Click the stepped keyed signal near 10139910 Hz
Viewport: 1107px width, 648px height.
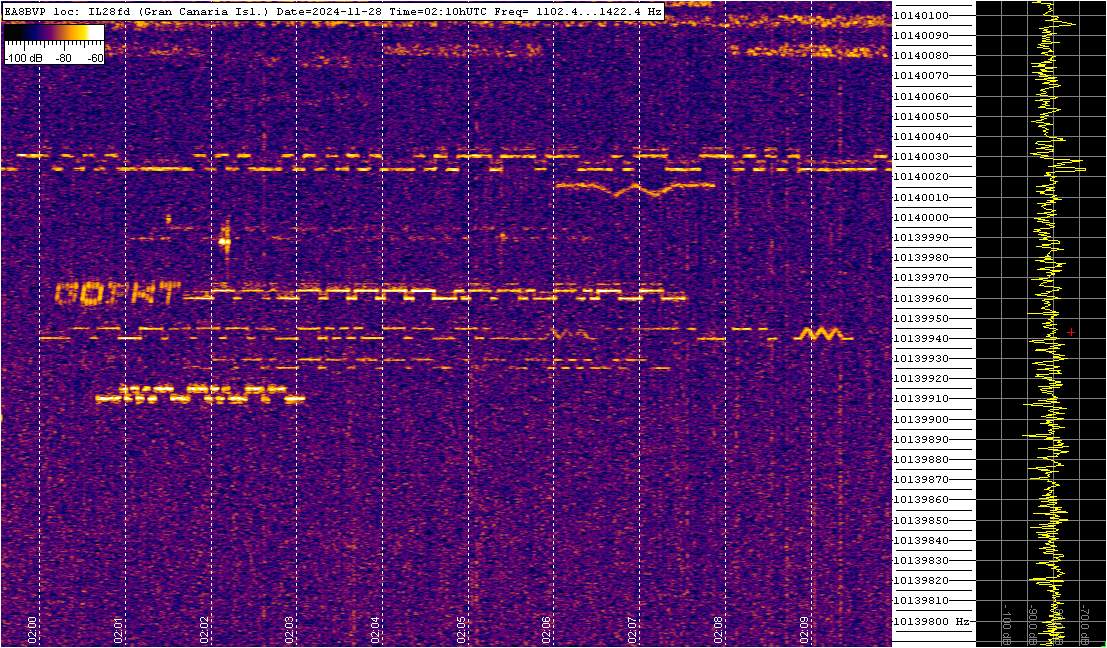pos(200,394)
